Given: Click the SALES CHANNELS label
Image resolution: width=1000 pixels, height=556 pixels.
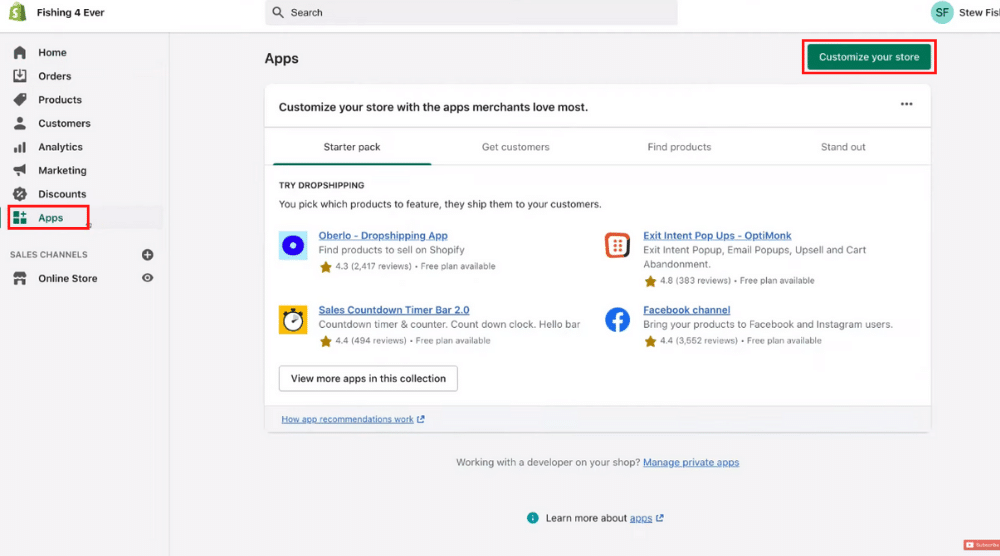Looking at the screenshot, I should coord(48,254).
